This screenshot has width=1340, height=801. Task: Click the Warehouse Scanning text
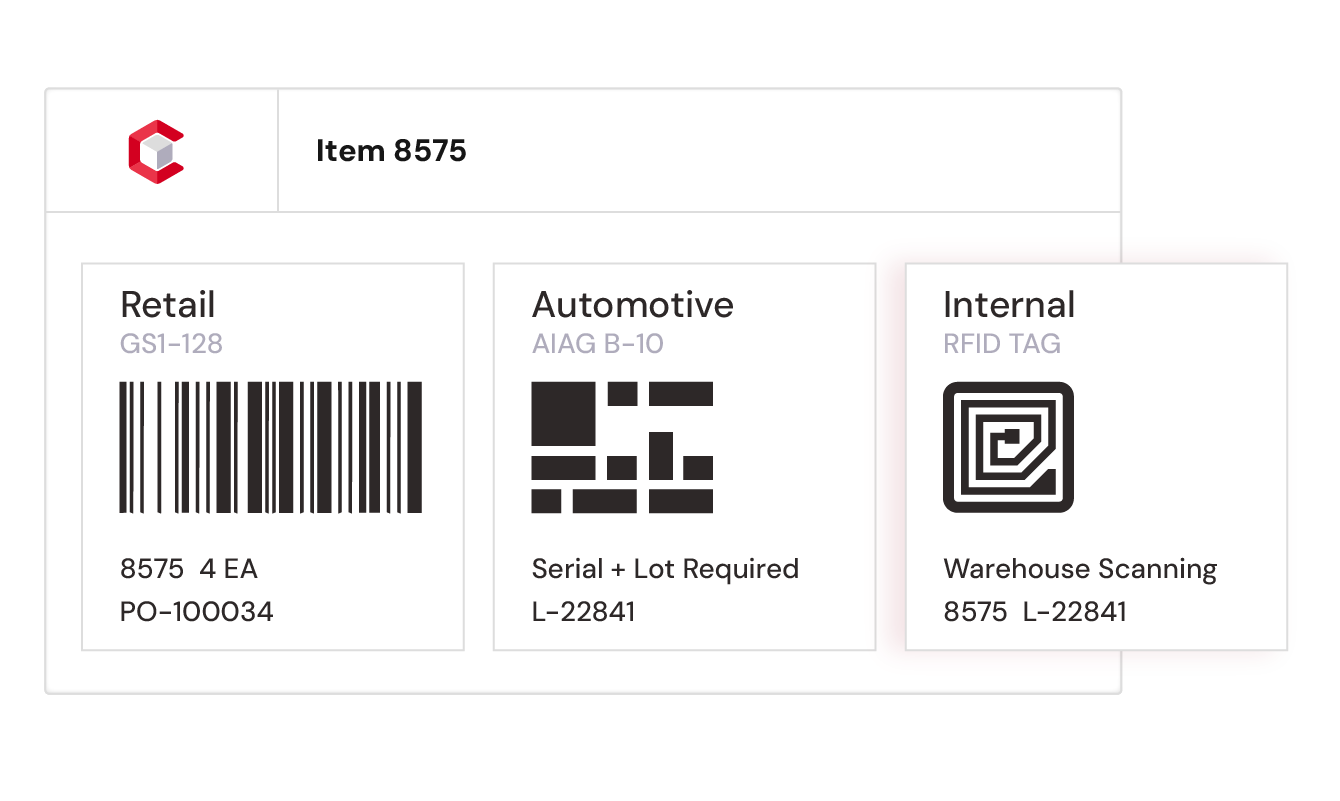pyautogui.click(x=1080, y=570)
